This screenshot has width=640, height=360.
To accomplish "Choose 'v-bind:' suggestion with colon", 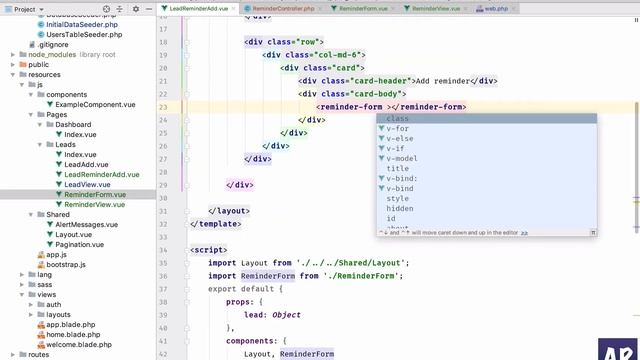I will pos(487,178).
